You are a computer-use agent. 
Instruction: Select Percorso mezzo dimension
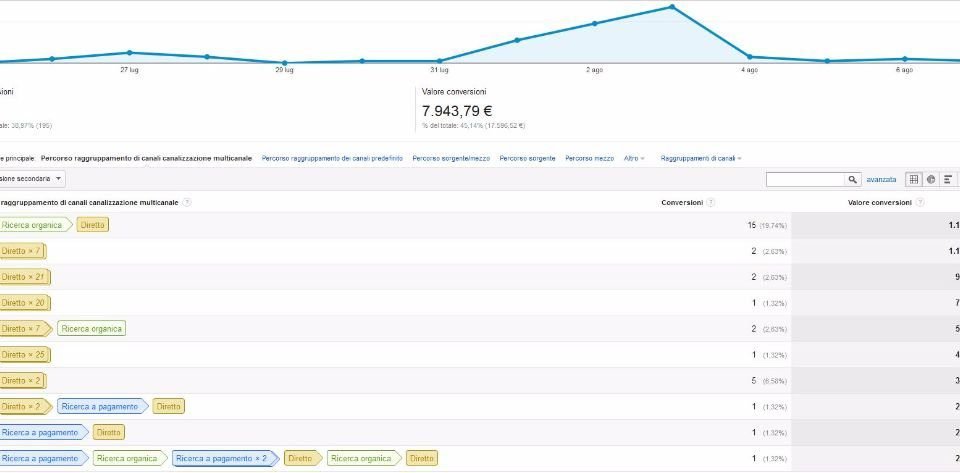click(589, 158)
